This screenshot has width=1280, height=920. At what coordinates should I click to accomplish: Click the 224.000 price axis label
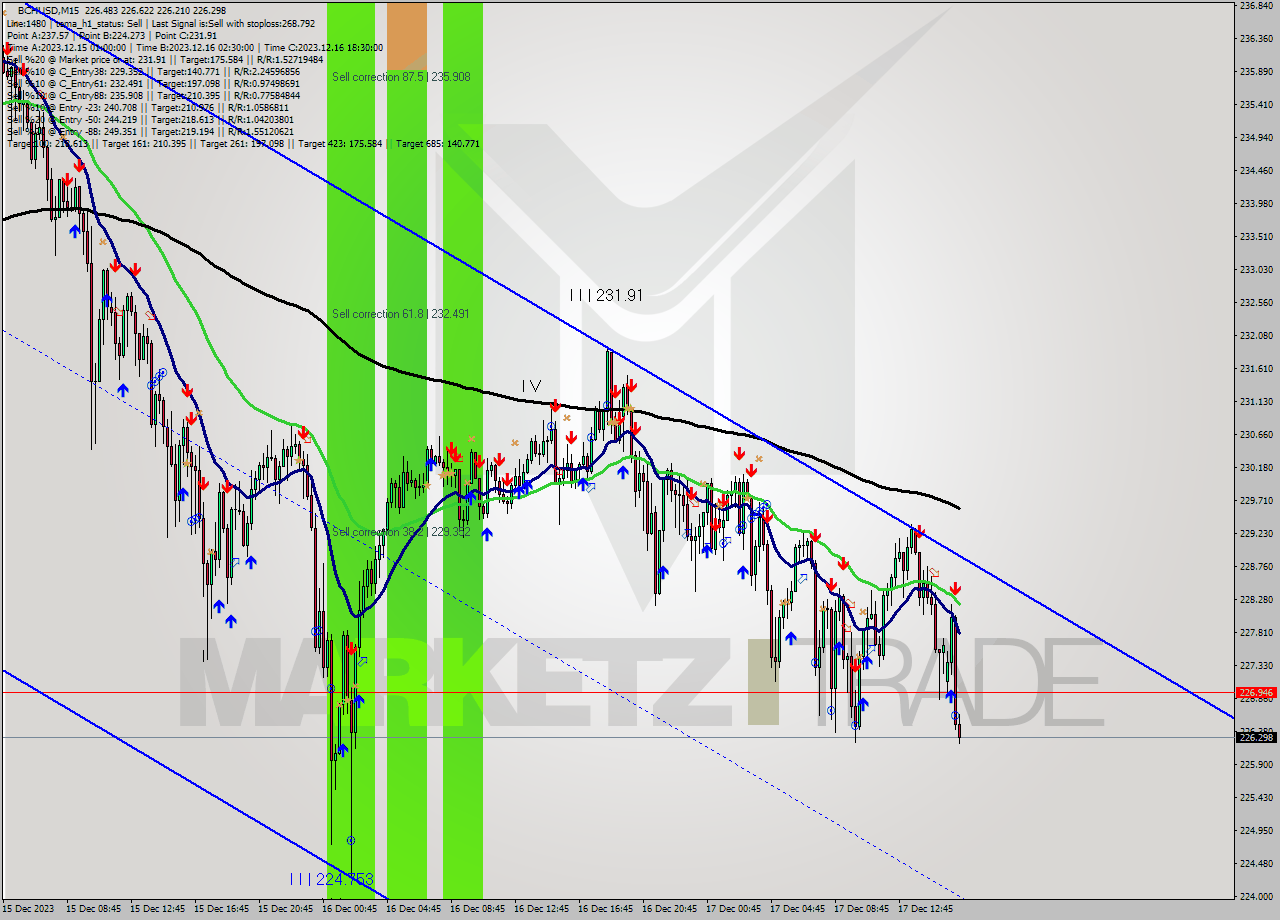[x=1256, y=896]
